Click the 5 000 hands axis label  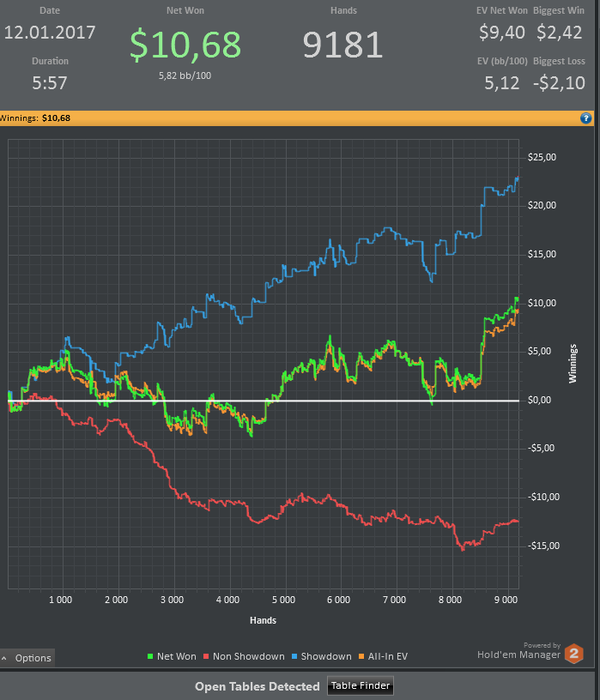[x=283, y=600]
